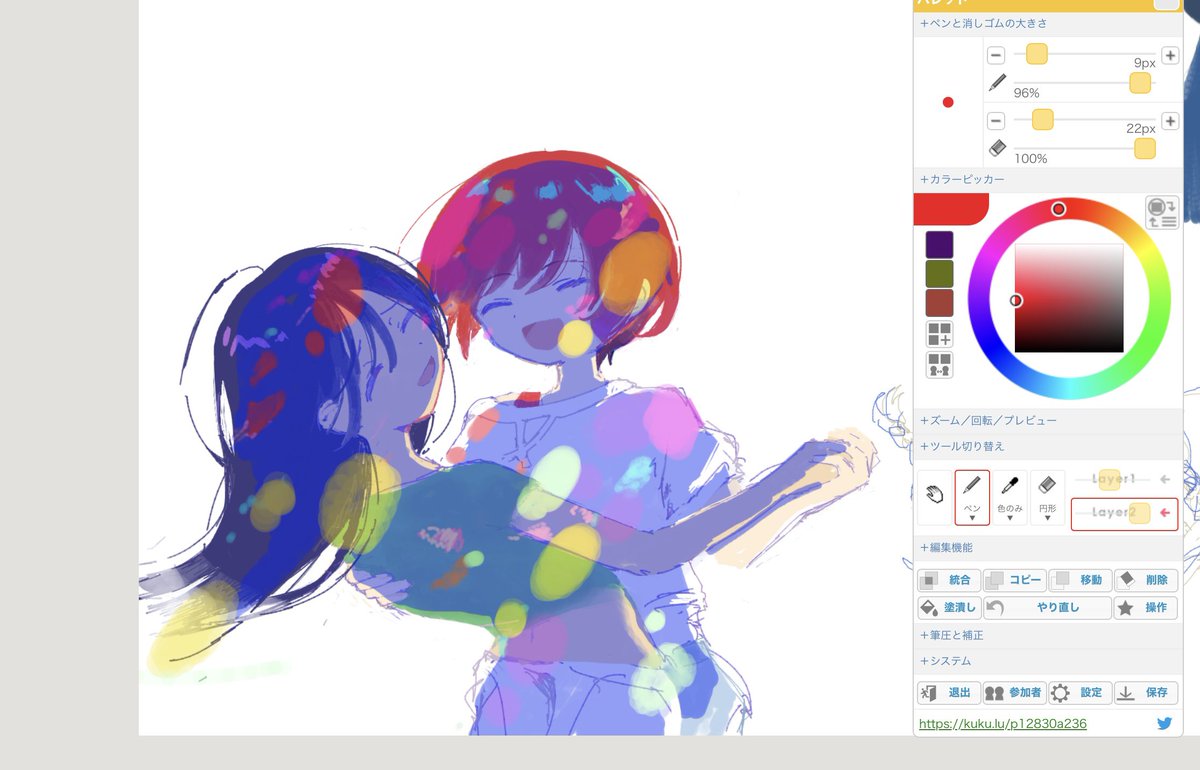Click the 削除 delete button
Screen dimensions: 1200x770
point(1146,580)
